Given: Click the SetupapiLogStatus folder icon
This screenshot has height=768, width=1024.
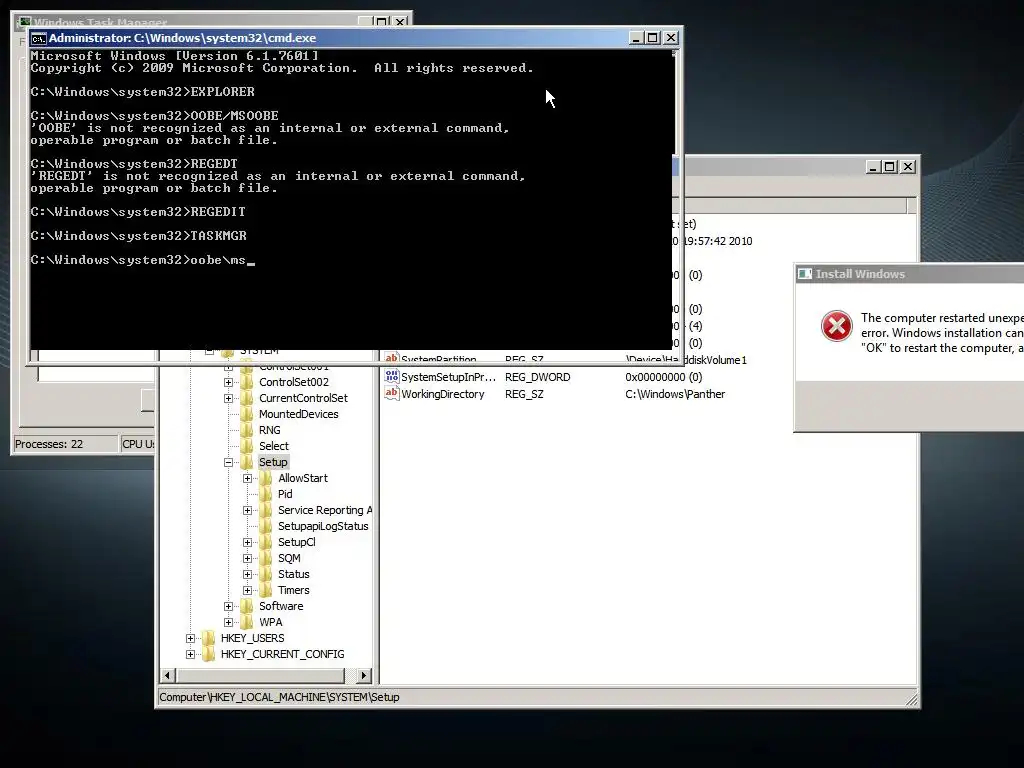Looking at the screenshot, I should point(266,526).
